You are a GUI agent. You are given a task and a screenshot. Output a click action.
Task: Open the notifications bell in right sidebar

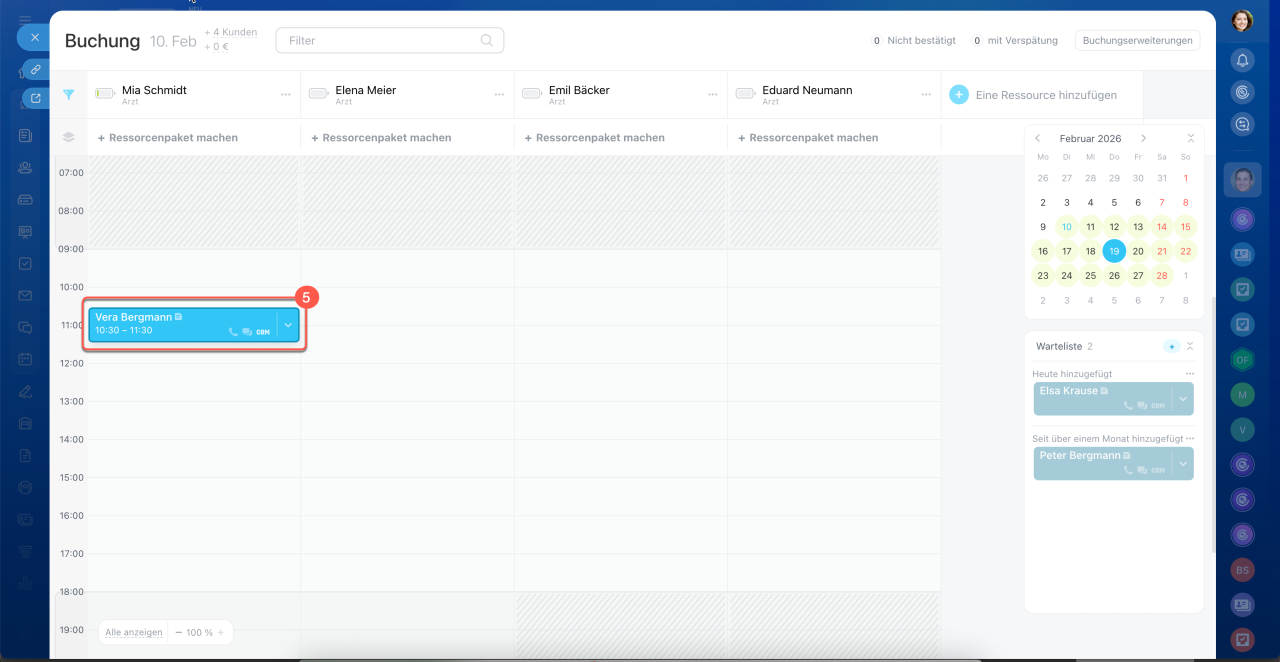pos(1242,60)
